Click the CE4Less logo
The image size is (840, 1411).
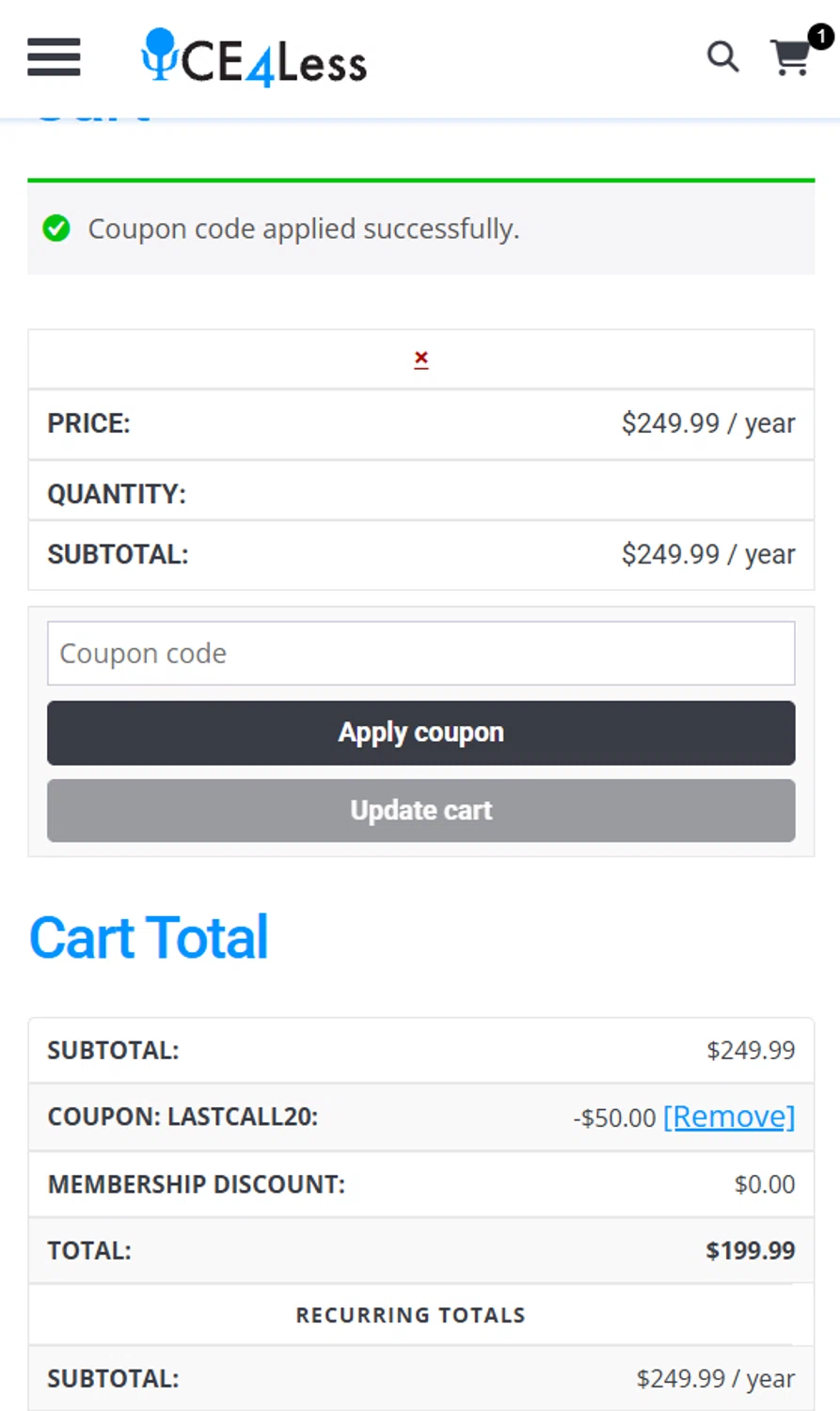point(254,58)
